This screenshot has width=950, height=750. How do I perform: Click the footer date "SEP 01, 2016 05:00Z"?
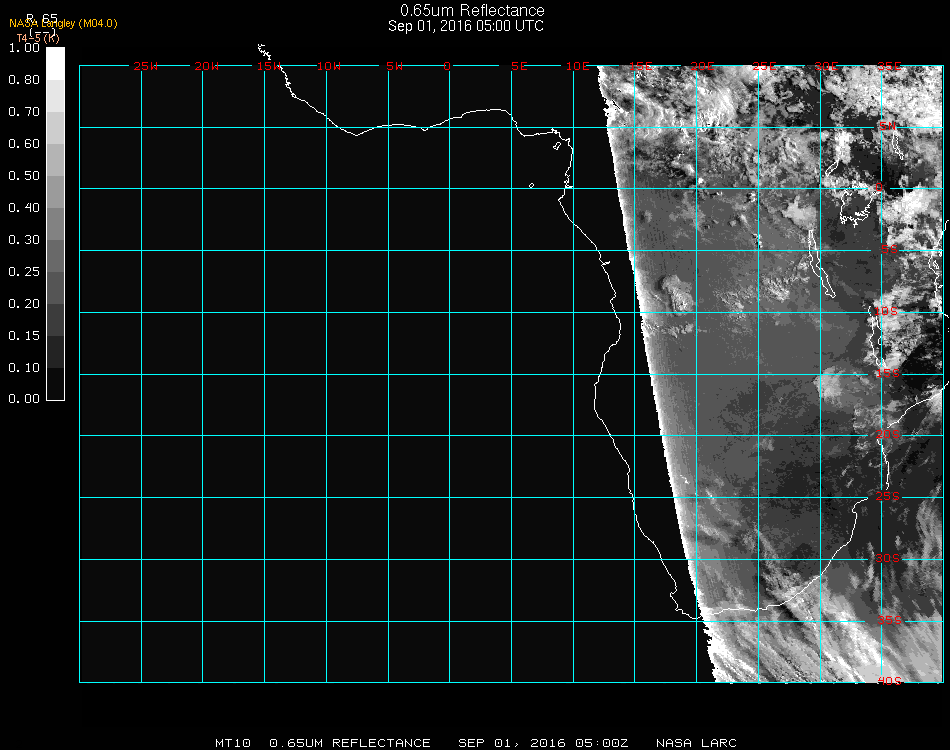pyautogui.click(x=543, y=743)
